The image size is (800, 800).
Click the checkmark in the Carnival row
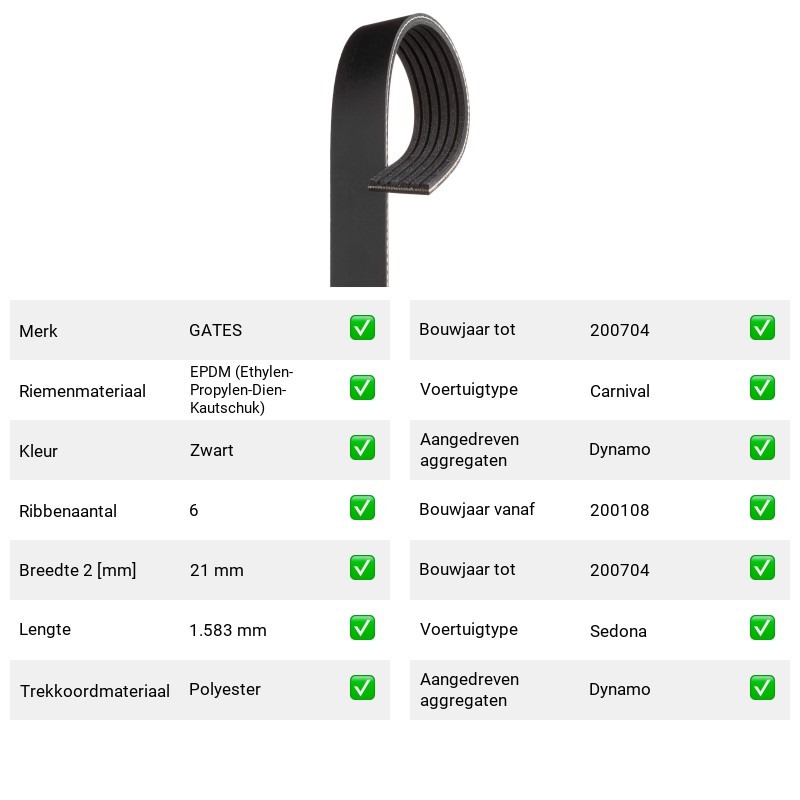tap(762, 388)
